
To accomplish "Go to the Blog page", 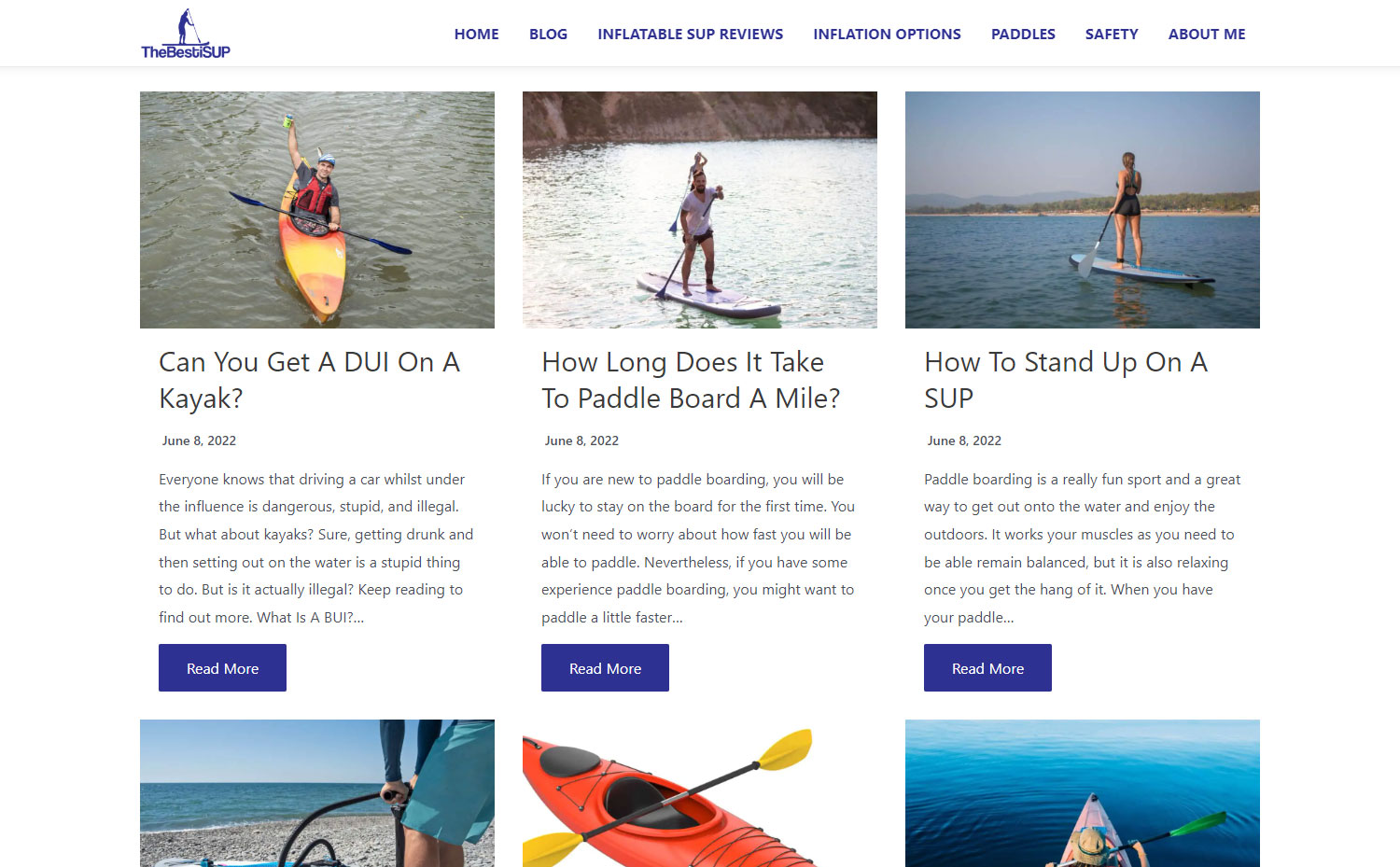I will pos(548,35).
